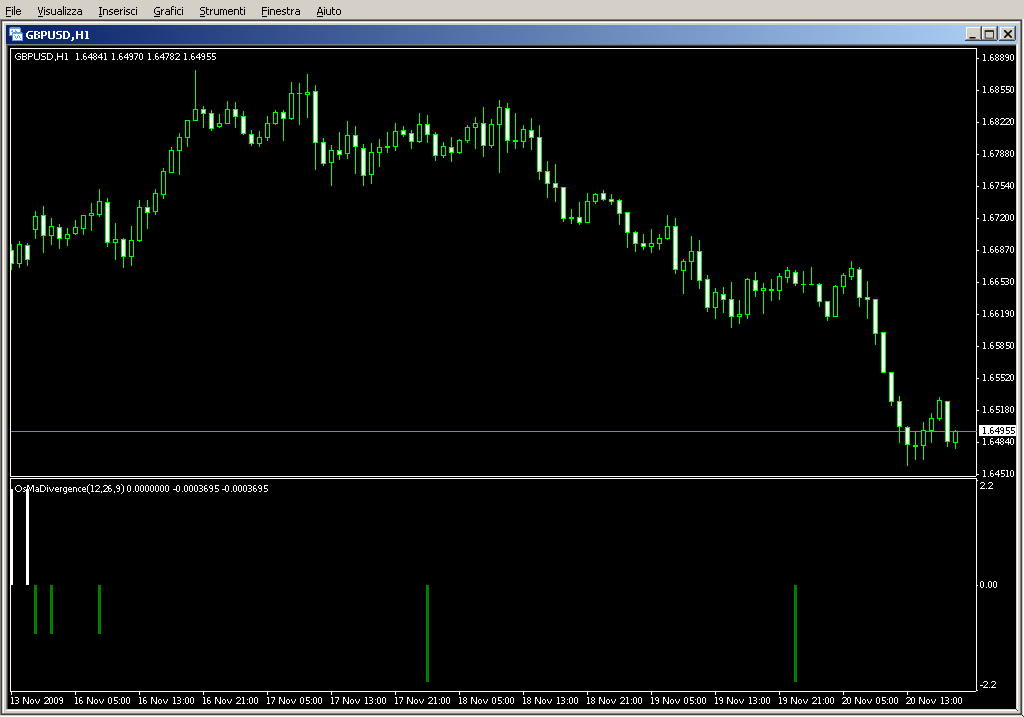Open the Inserisci menu
The image size is (1024, 717).
pos(118,11)
